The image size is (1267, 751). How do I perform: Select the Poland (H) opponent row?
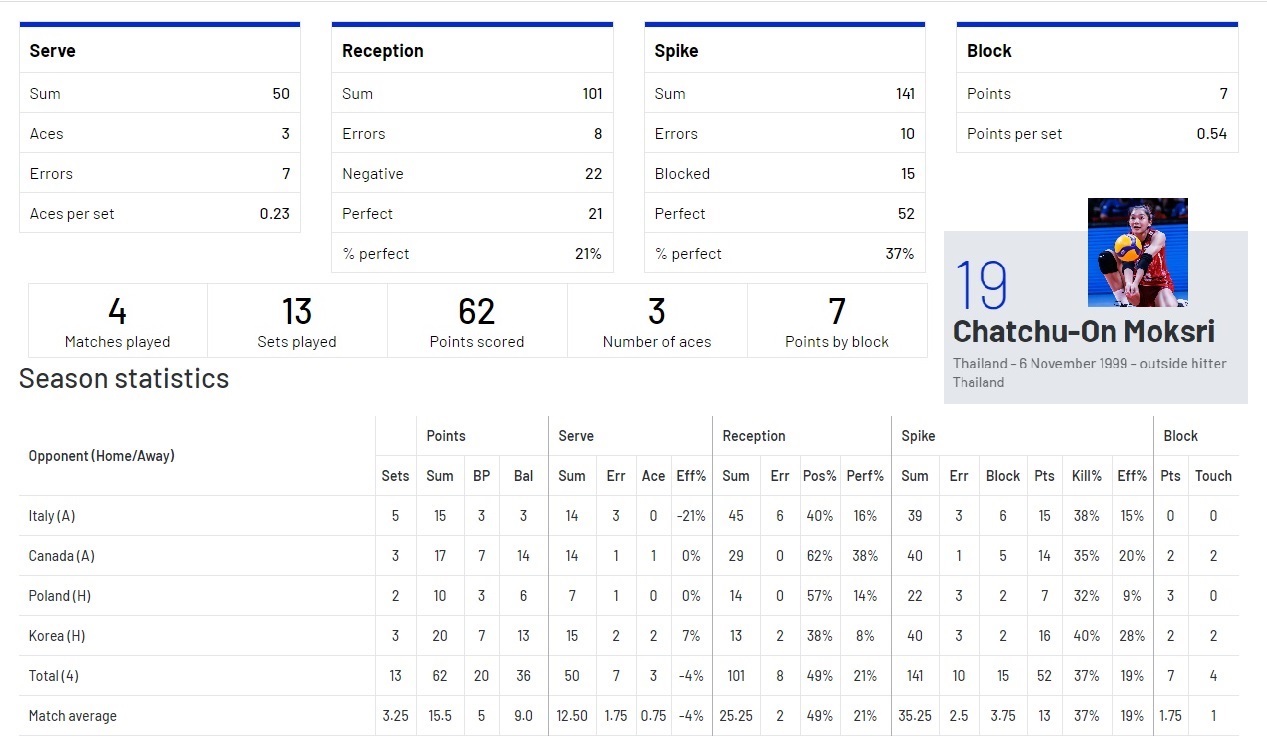(x=628, y=596)
